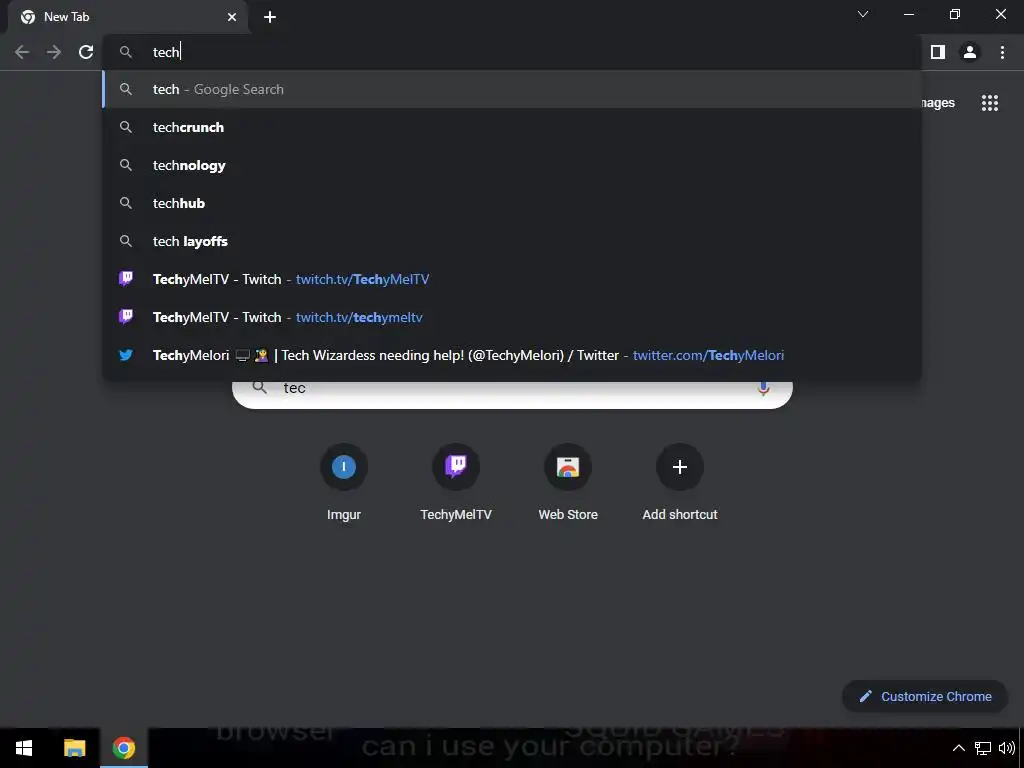Image resolution: width=1024 pixels, height=768 pixels.
Task: Open the Chrome side panel icon
Action: (x=938, y=52)
